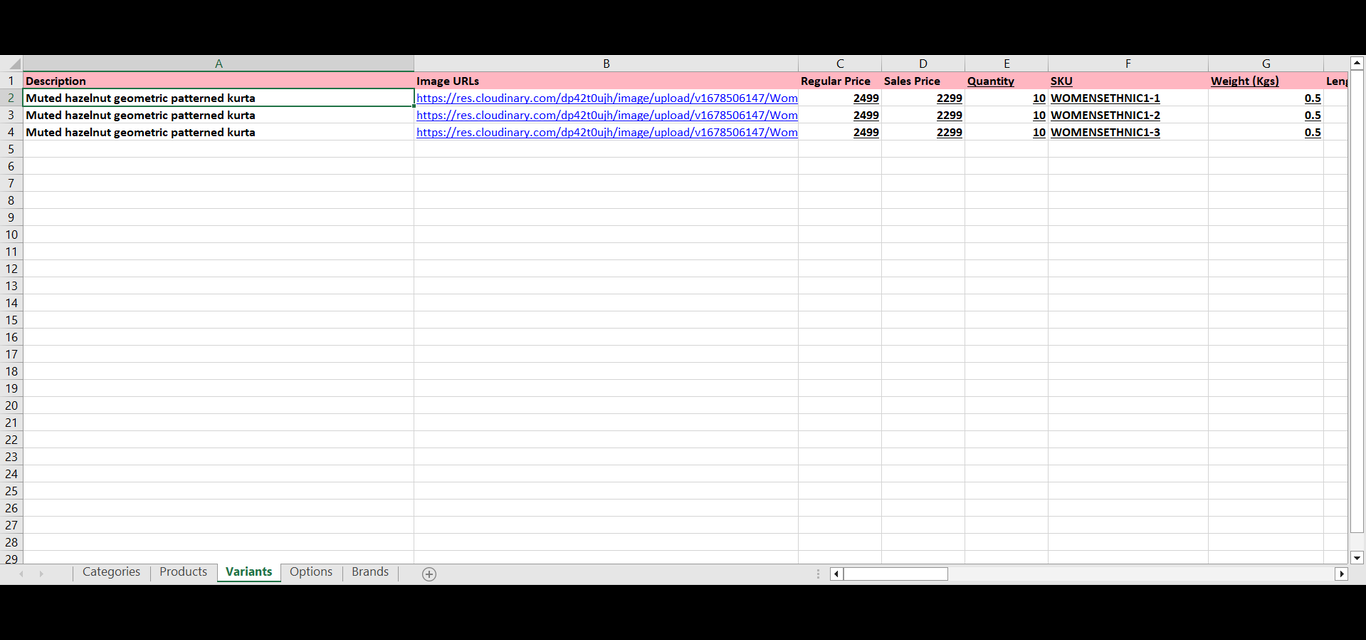The height and width of the screenshot is (640, 1366).
Task: Switch to the Options sheet tab
Action: click(x=311, y=572)
